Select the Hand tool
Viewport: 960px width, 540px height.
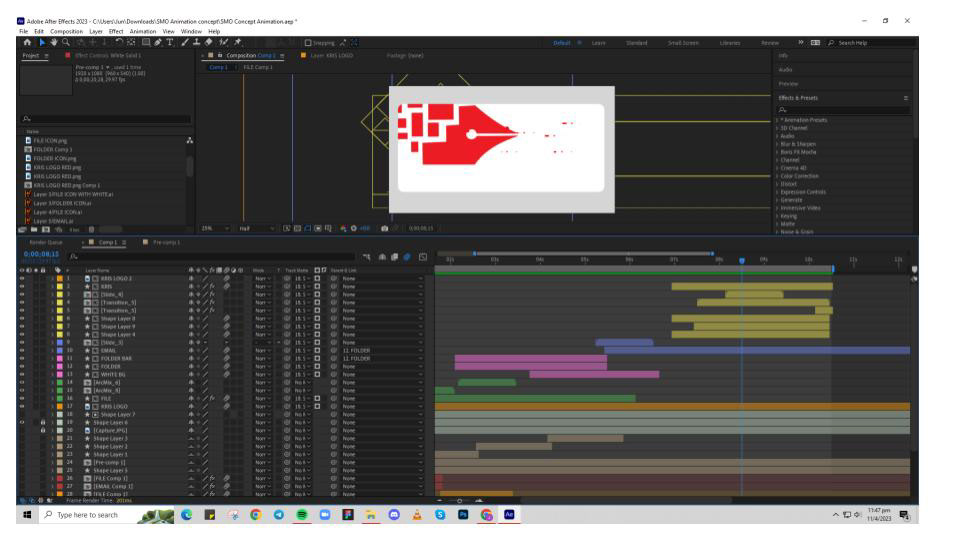click(x=54, y=42)
